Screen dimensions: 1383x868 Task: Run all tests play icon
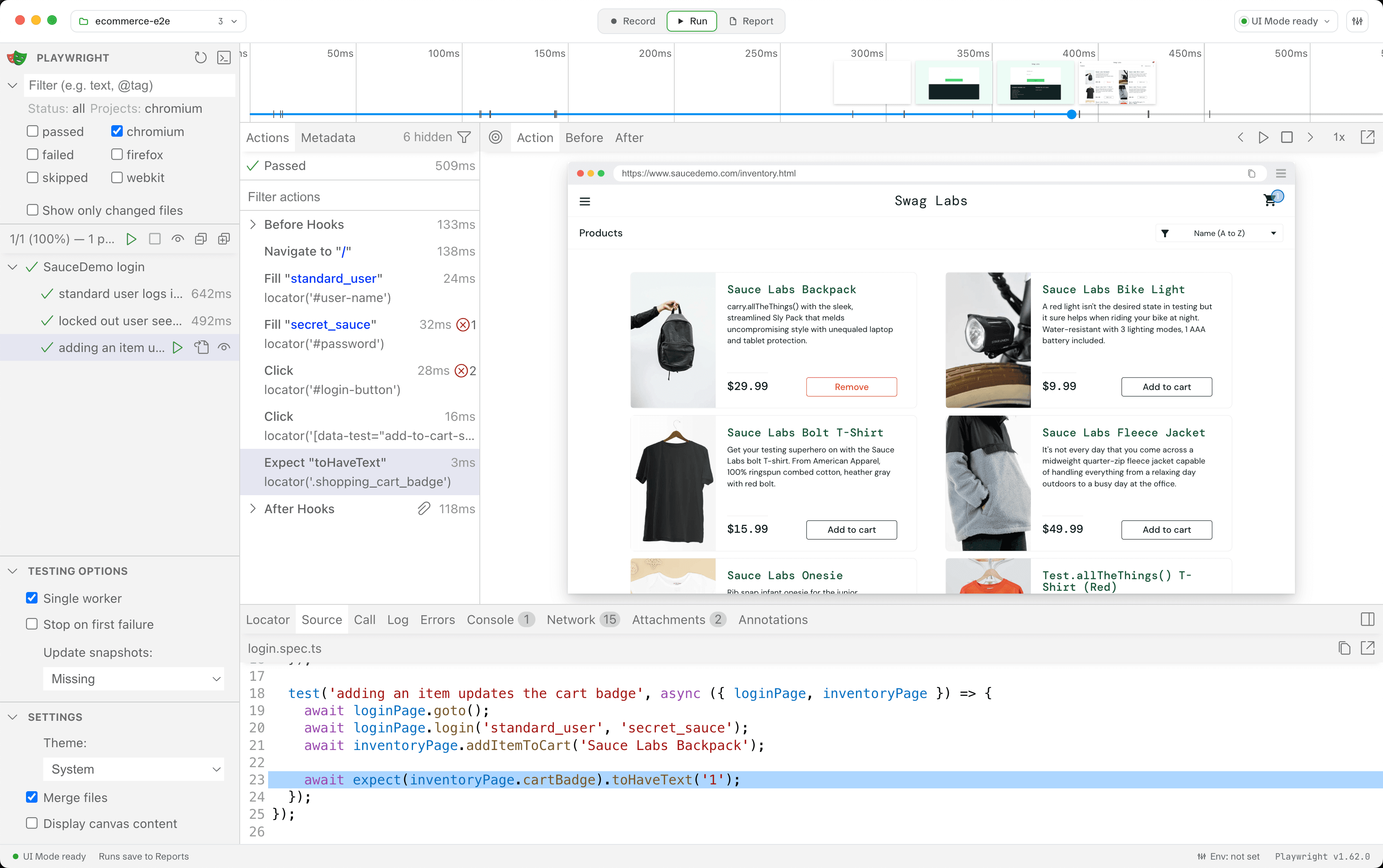[131, 239]
